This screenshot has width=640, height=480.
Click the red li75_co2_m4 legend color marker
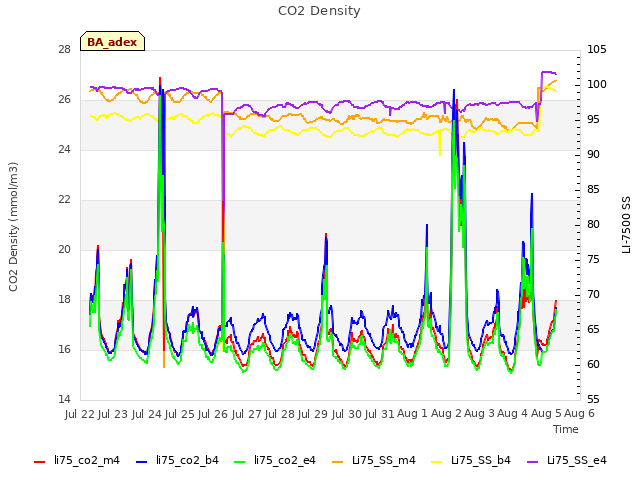tap(39, 462)
